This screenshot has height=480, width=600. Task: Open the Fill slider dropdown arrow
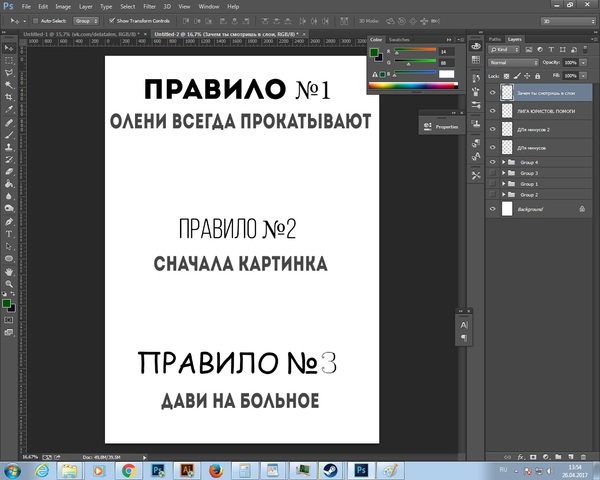[x=584, y=76]
